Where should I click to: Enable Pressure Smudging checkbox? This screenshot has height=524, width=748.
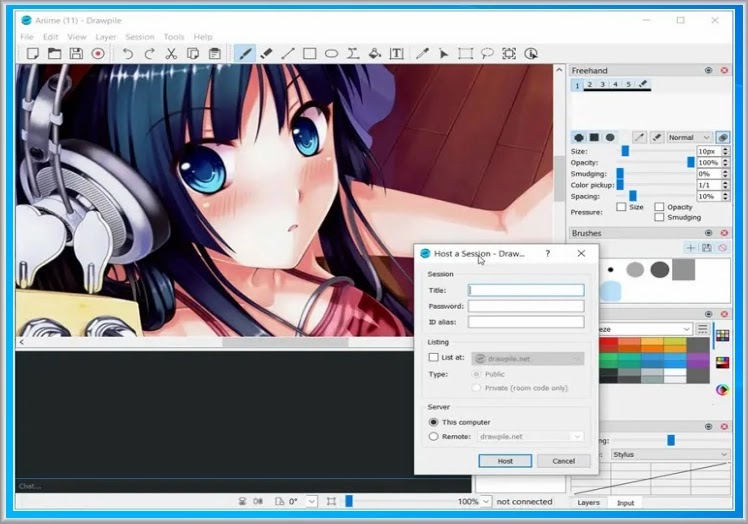tap(659, 217)
